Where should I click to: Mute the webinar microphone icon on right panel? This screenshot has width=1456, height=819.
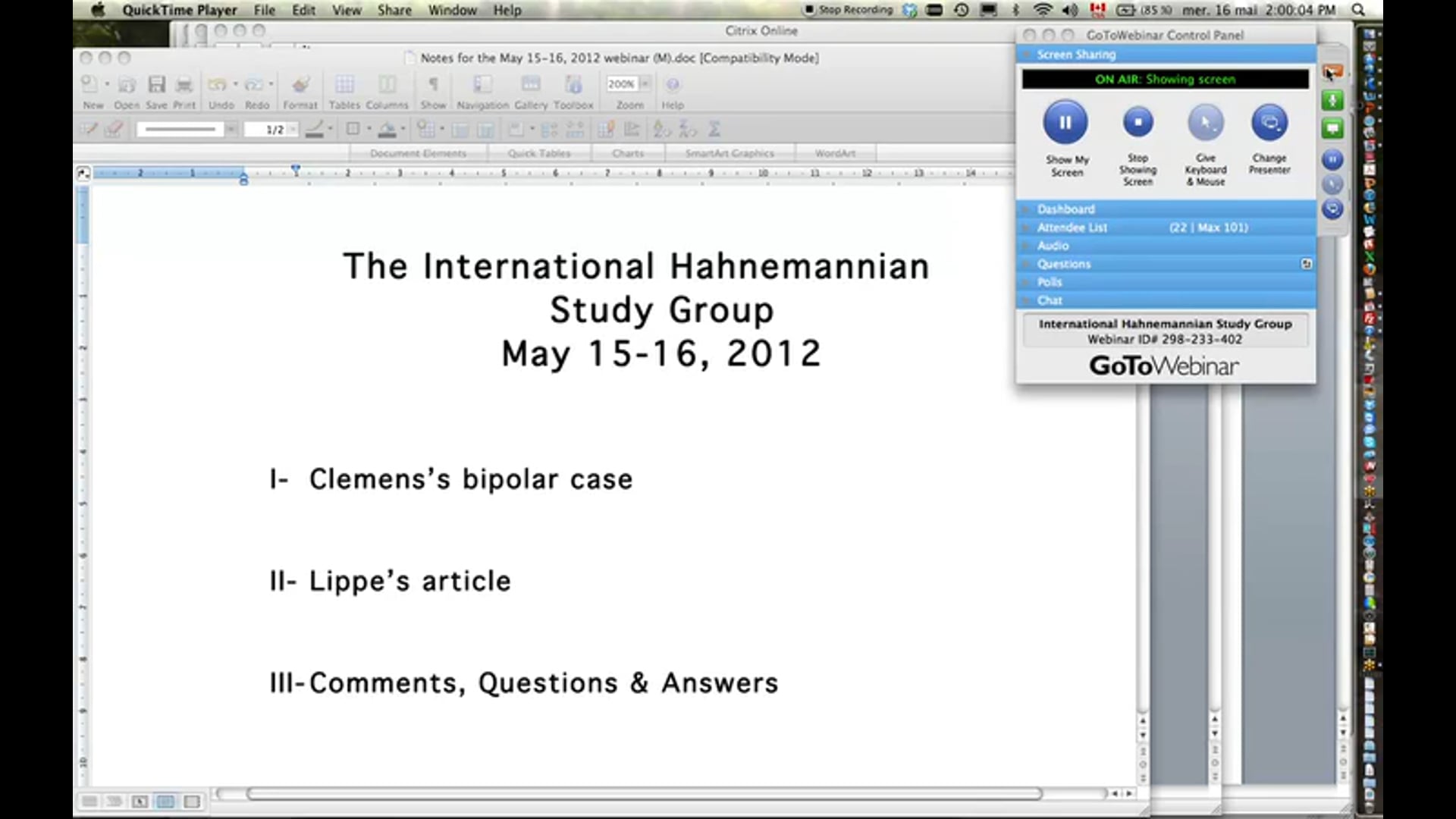(1332, 101)
